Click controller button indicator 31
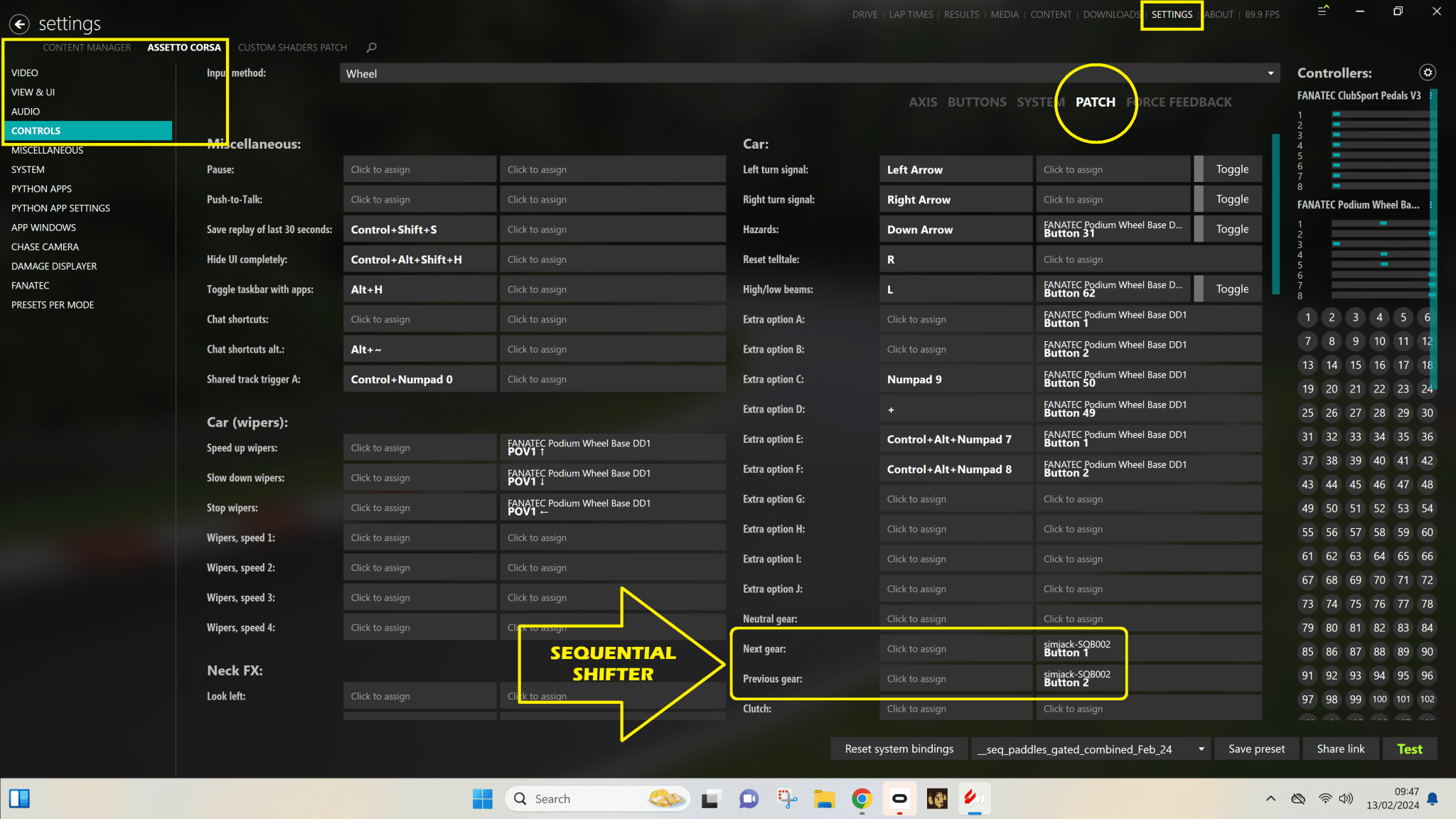1456x819 pixels. (x=1307, y=437)
